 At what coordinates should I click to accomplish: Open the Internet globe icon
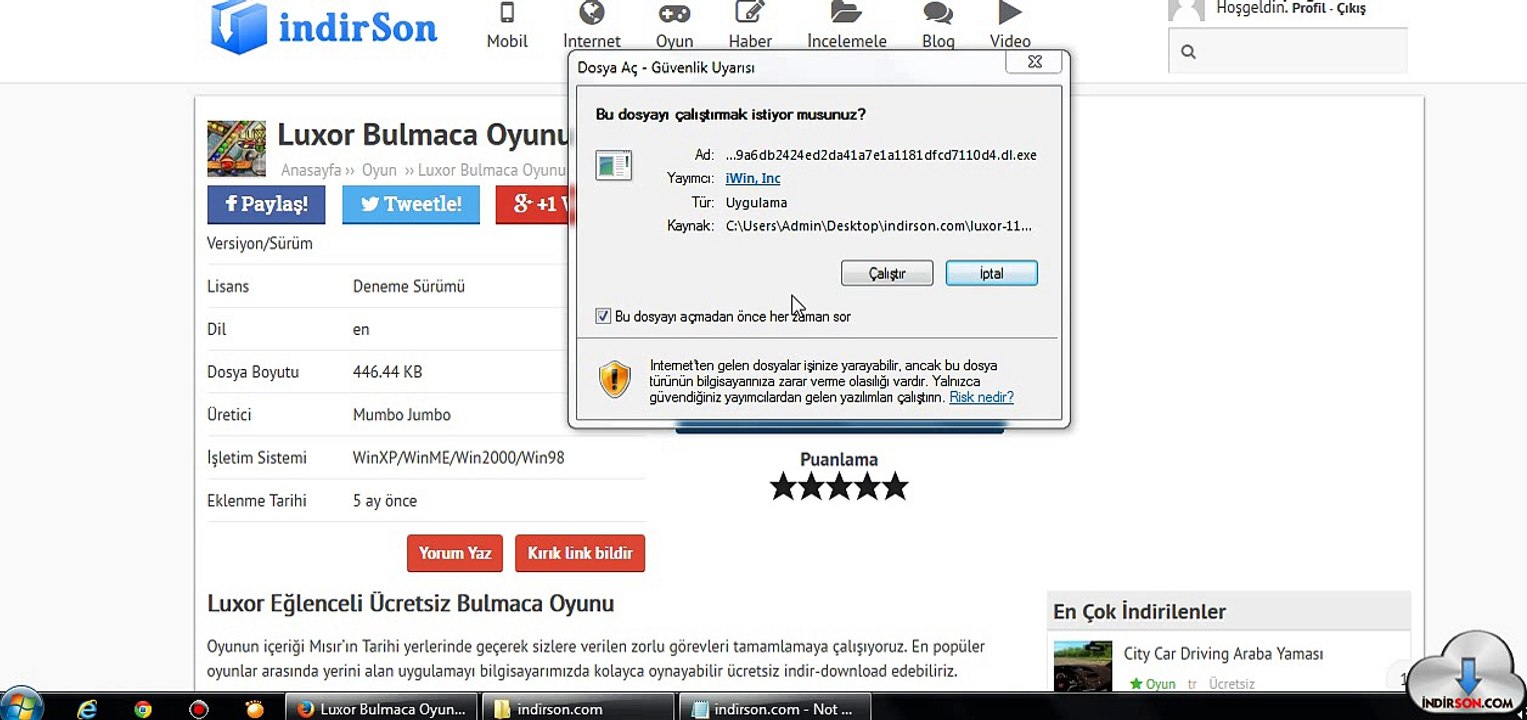pyautogui.click(x=592, y=13)
